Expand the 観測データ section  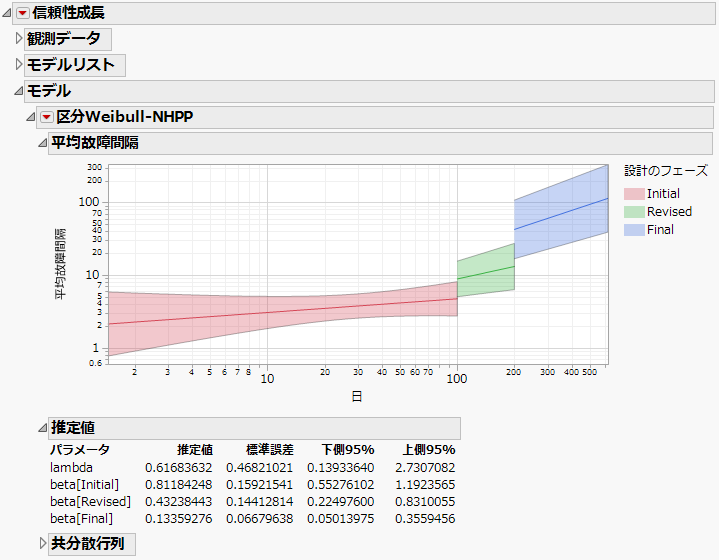pyautogui.click(x=18, y=38)
